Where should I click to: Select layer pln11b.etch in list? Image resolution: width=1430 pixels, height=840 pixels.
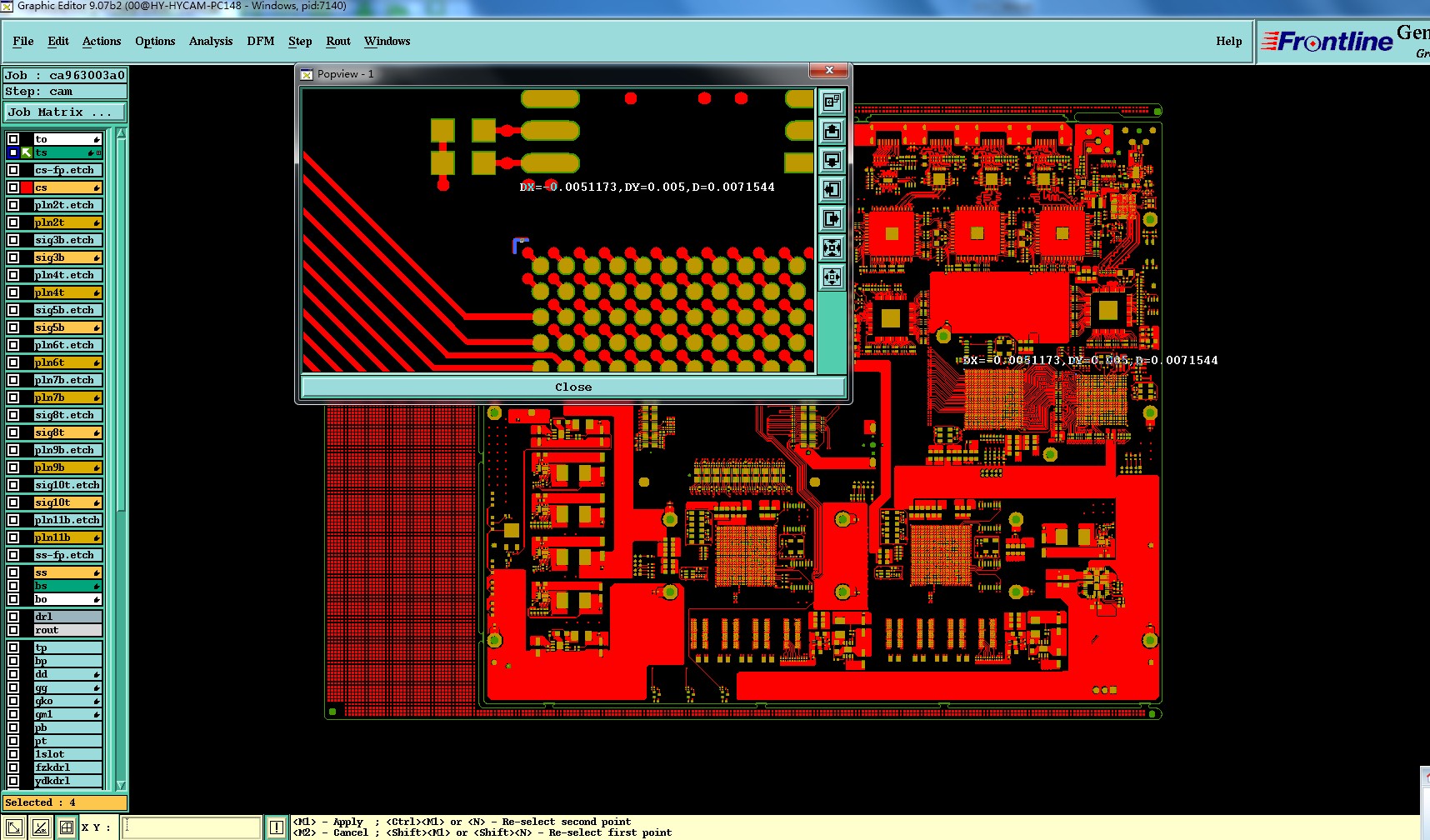67,520
